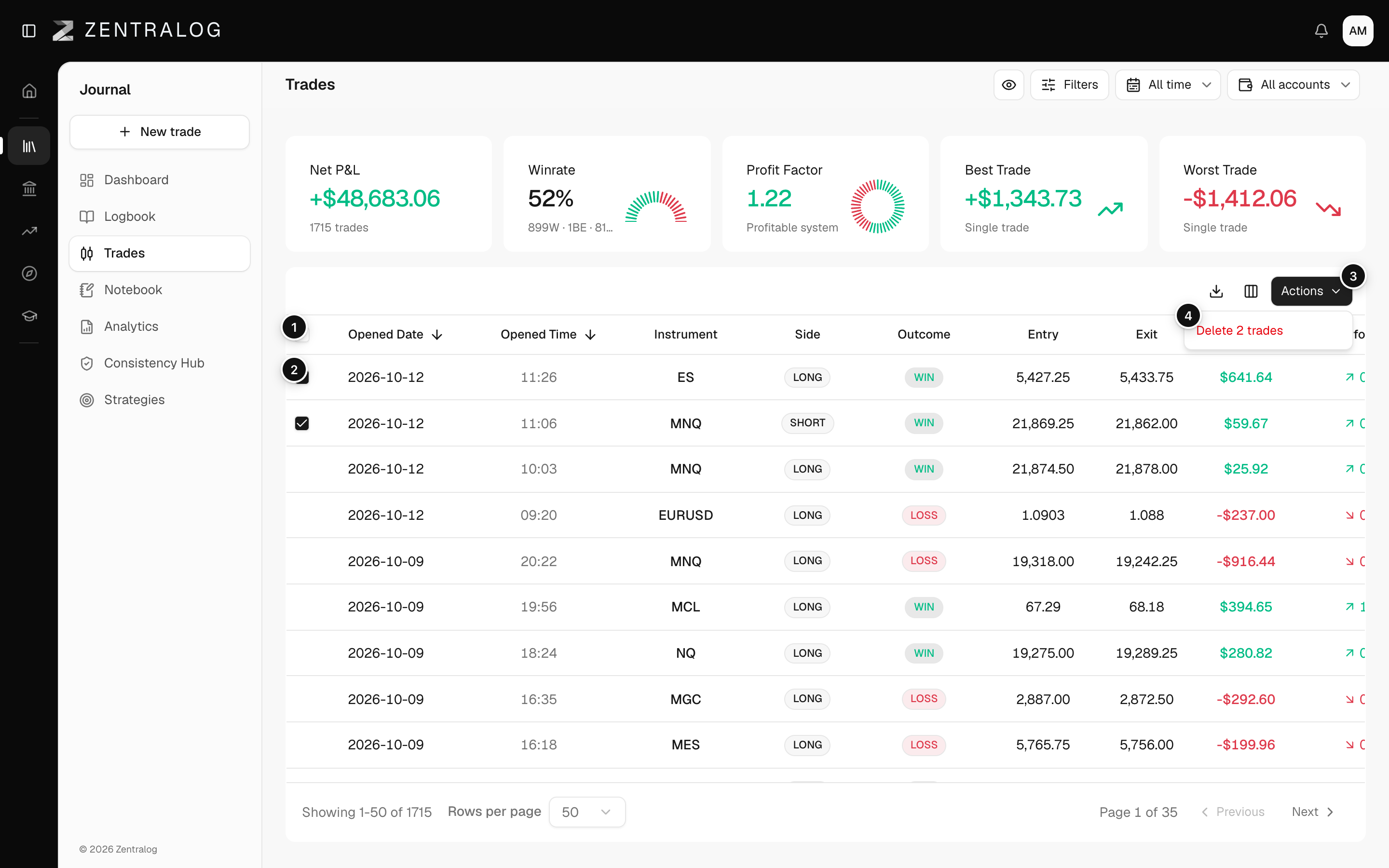Image resolution: width=1389 pixels, height=868 pixels.
Task: Go to Next page
Action: point(1312,812)
